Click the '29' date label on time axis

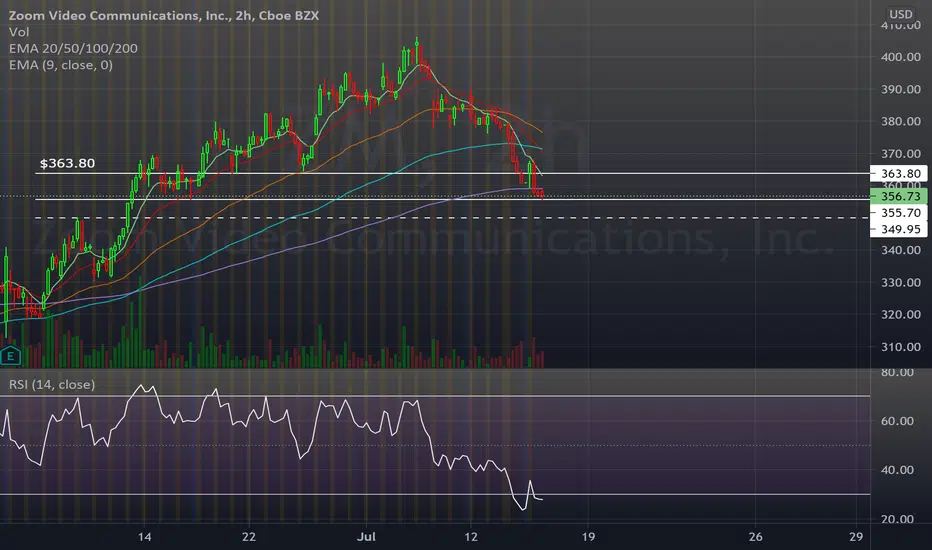point(855,537)
